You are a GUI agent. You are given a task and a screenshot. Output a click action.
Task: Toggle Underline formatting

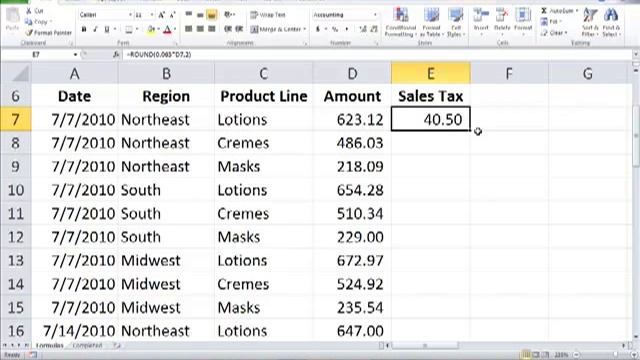[107, 29]
